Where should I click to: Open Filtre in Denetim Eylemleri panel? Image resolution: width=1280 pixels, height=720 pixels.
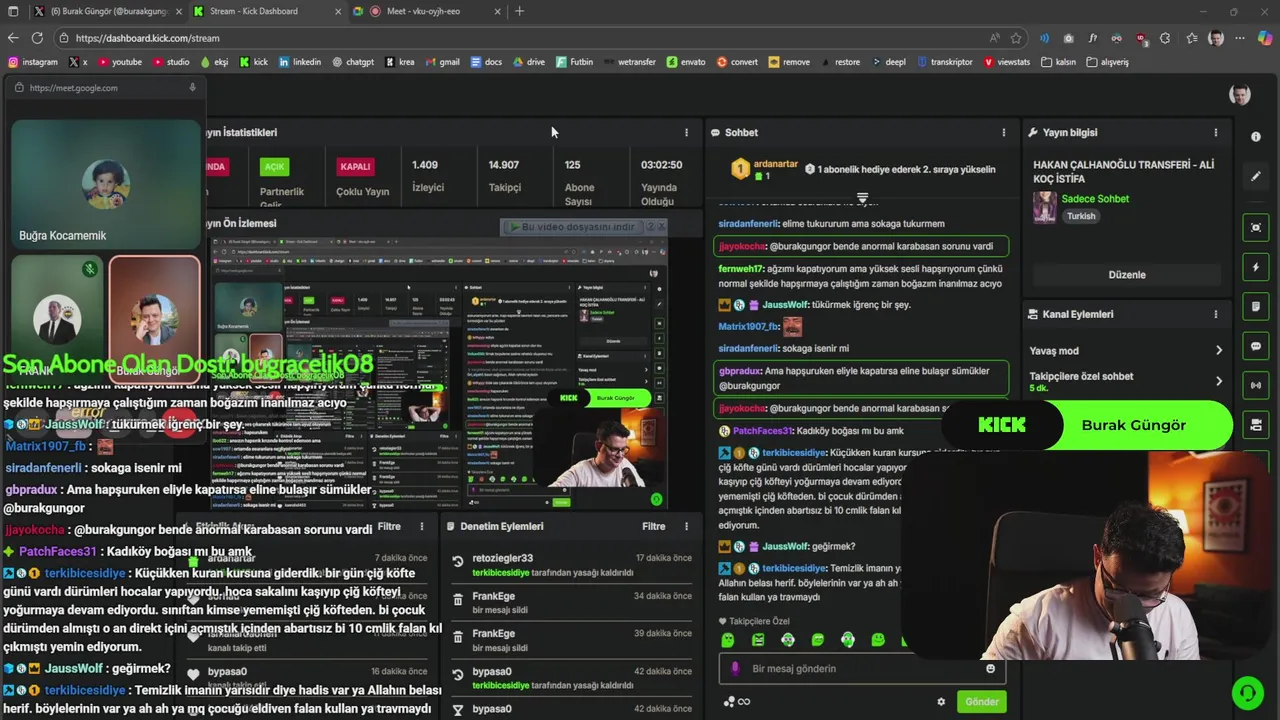tap(653, 526)
